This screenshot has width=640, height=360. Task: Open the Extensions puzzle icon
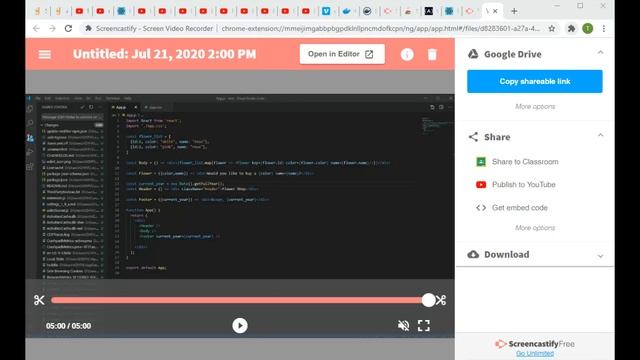click(x=571, y=29)
